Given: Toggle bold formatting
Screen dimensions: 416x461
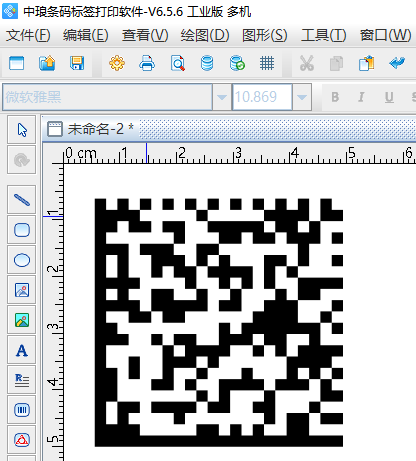Looking at the screenshot, I should [x=335, y=97].
